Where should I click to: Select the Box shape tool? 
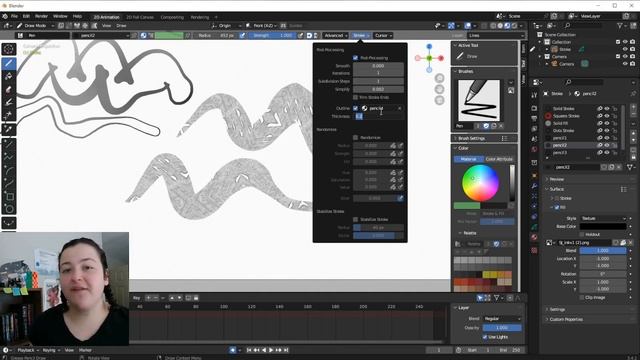click(x=9, y=196)
